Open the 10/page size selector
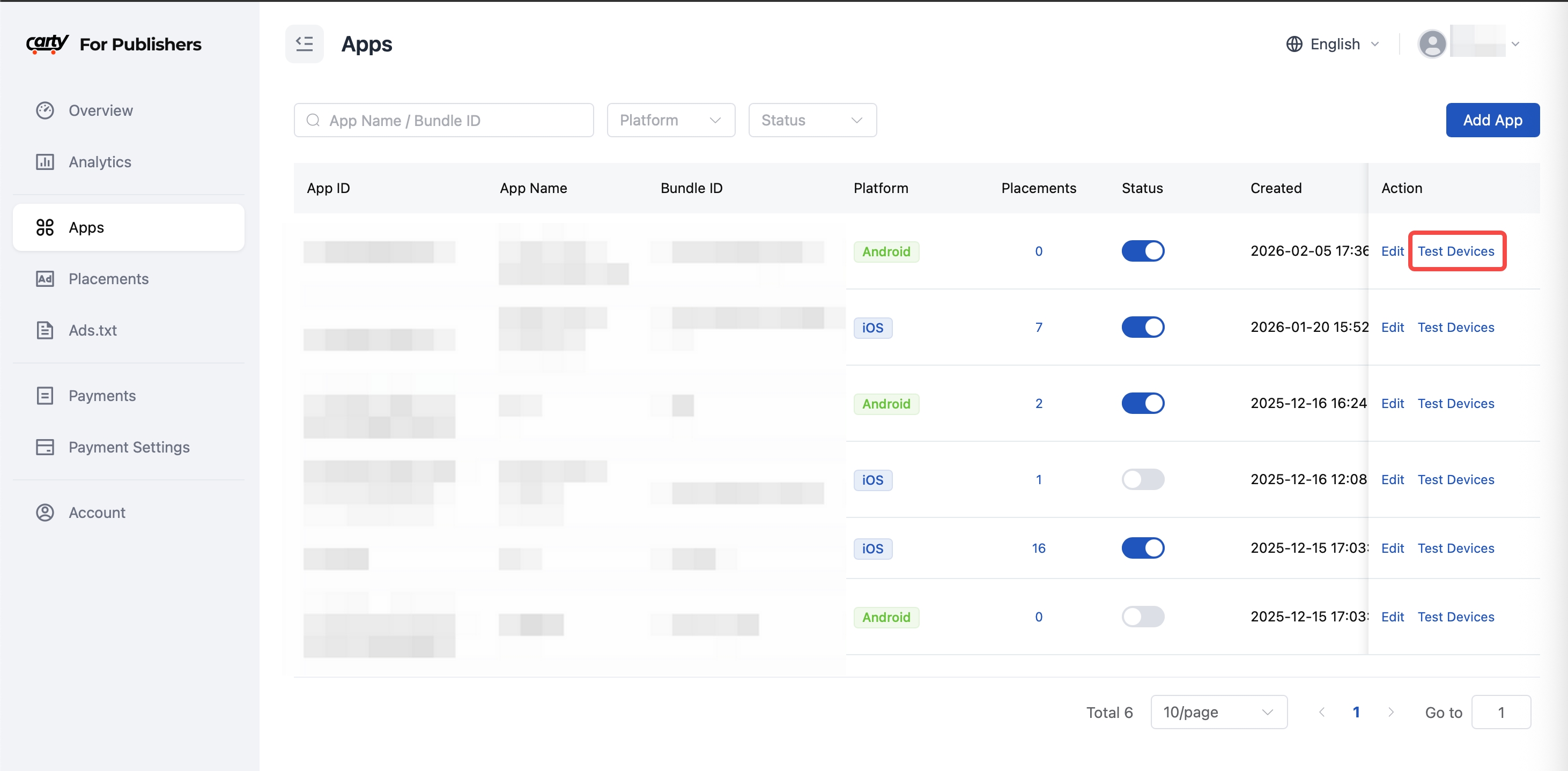Image resolution: width=1568 pixels, height=771 pixels. click(x=1218, y=712)
